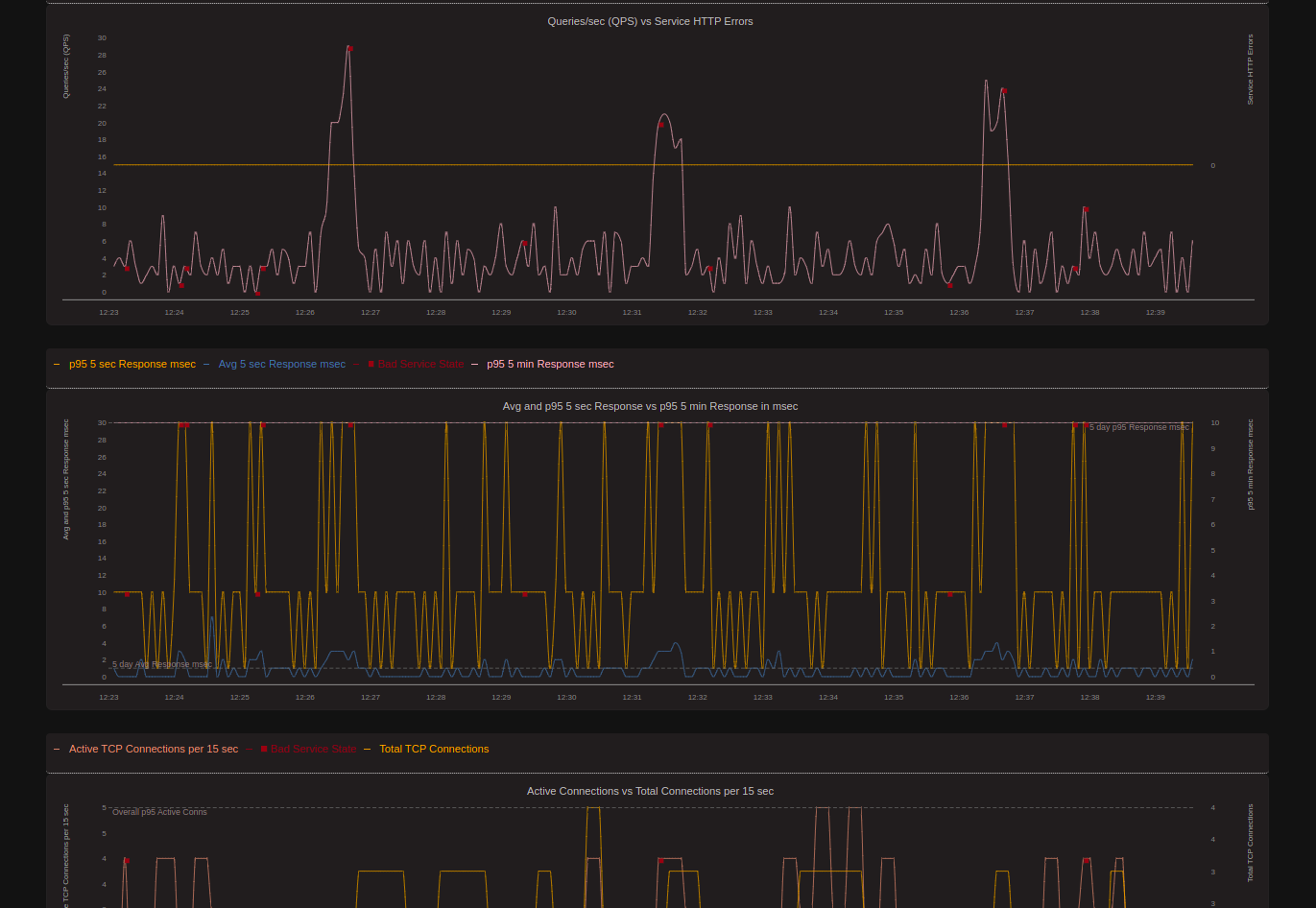Screen dimensions: 1316x908
Task: Hide the "Total TCP Connections" series via its legend entry
Action: (434, 749)
